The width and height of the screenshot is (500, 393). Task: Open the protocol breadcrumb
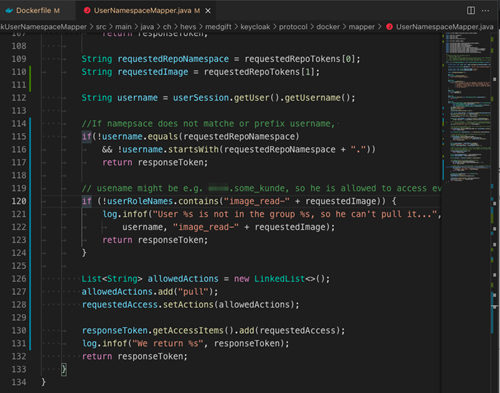coord(293,27)
